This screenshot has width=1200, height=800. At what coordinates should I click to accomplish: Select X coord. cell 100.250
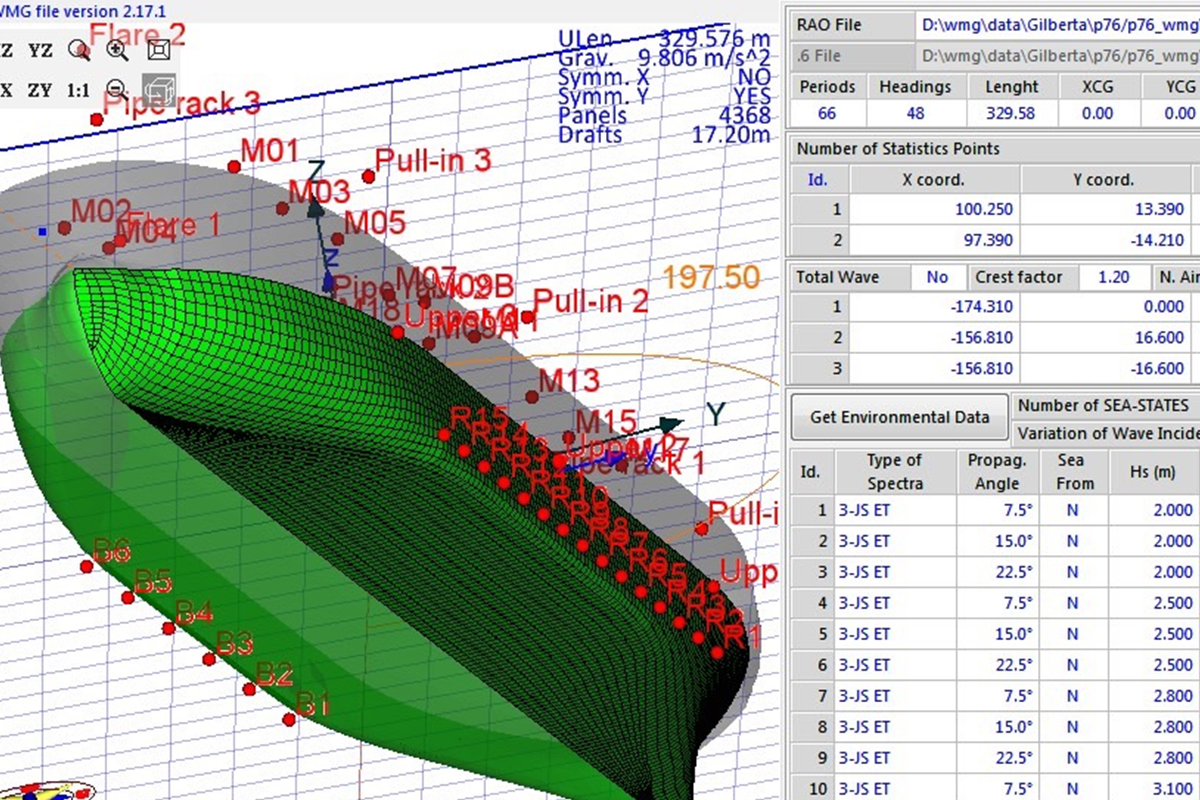(936, 210)
